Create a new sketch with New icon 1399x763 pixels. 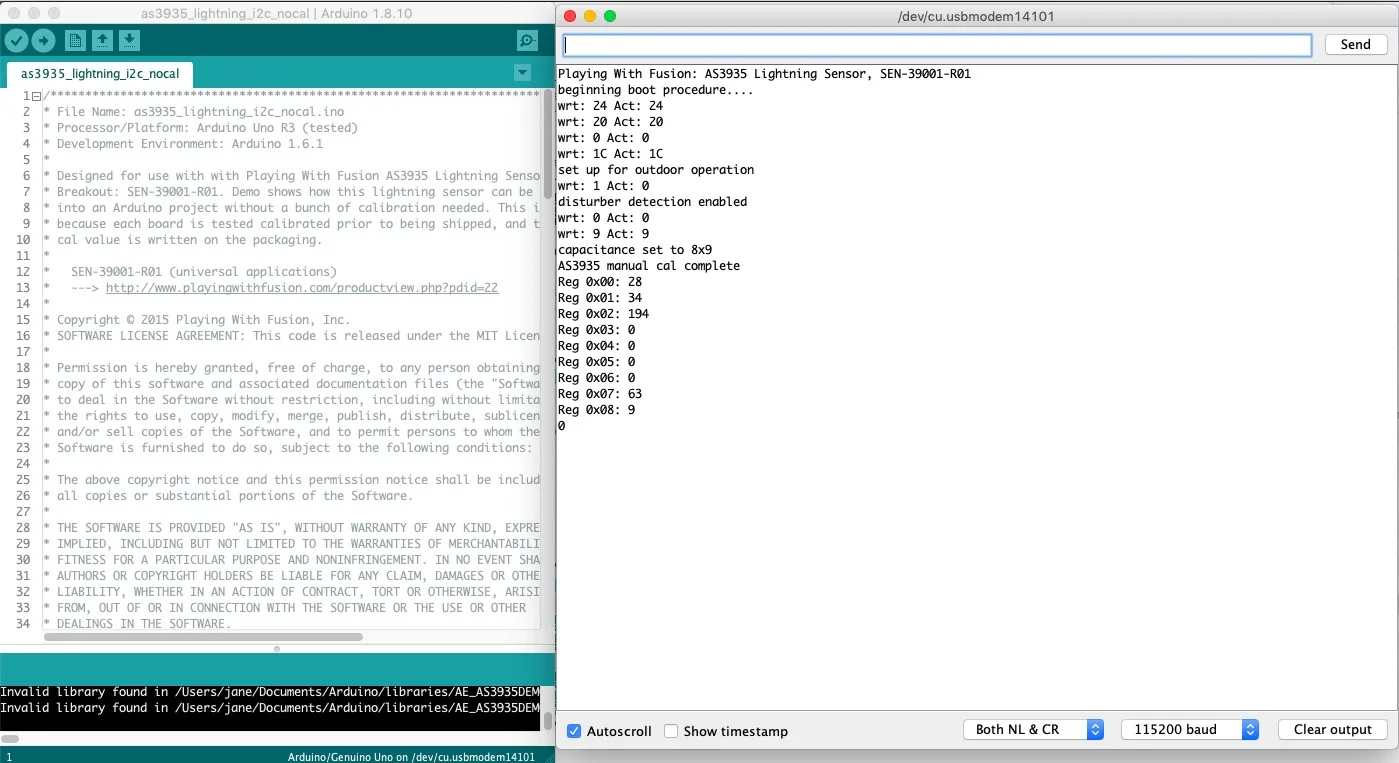(75, 40)
